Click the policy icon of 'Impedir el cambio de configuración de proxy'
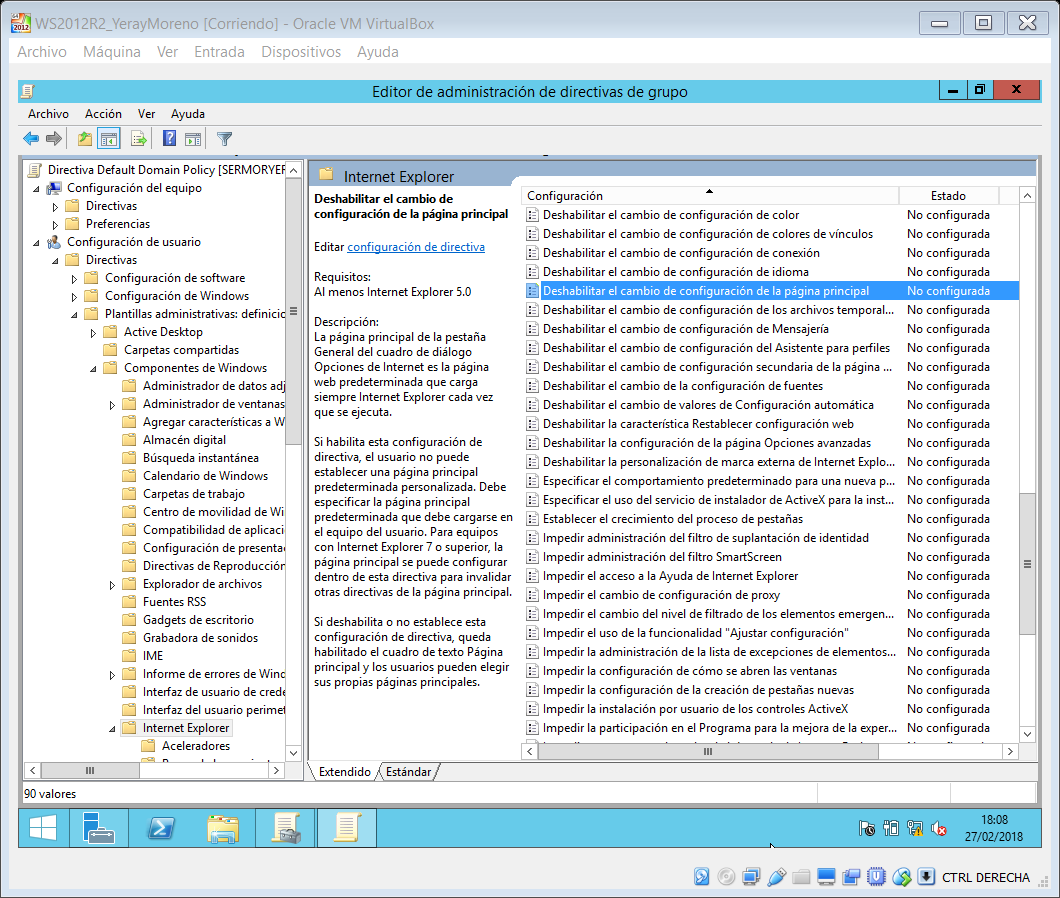 (x=532, y=595)
